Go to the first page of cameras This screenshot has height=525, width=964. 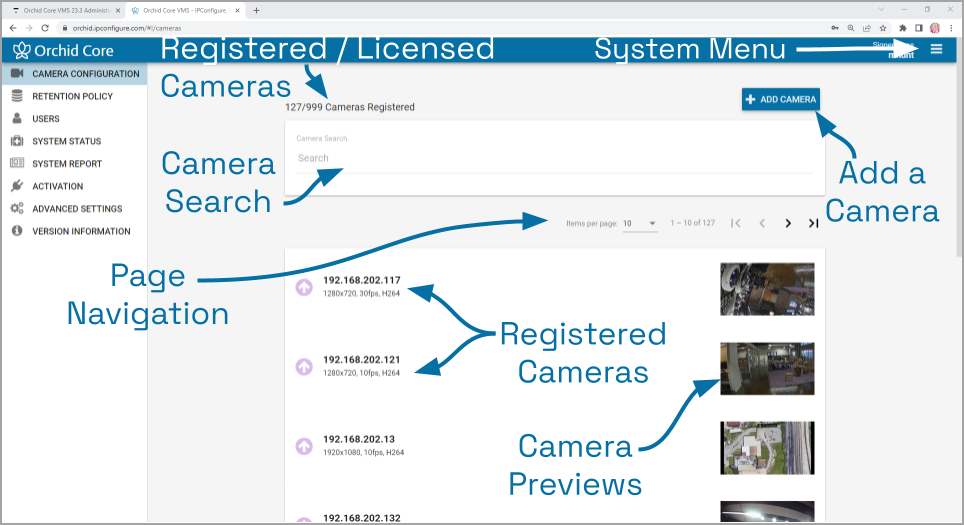point(736,223)
